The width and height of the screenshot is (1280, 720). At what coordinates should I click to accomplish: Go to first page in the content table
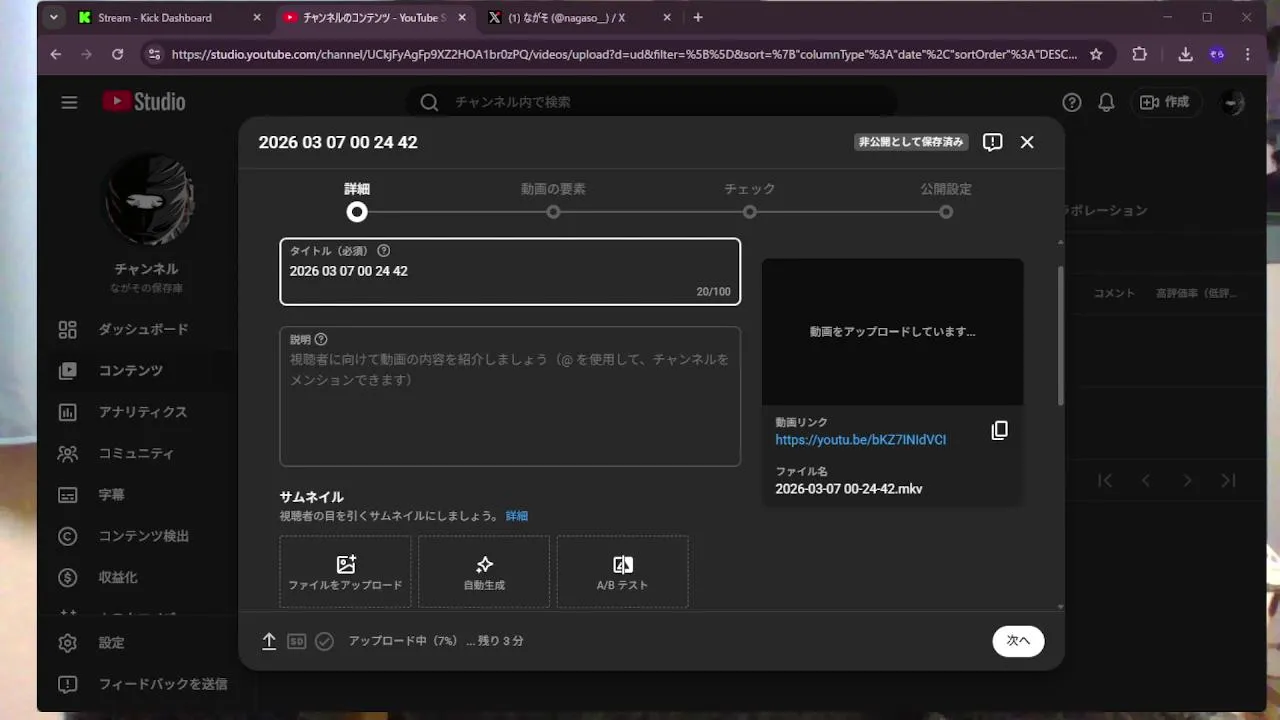tap(1105, 481)
